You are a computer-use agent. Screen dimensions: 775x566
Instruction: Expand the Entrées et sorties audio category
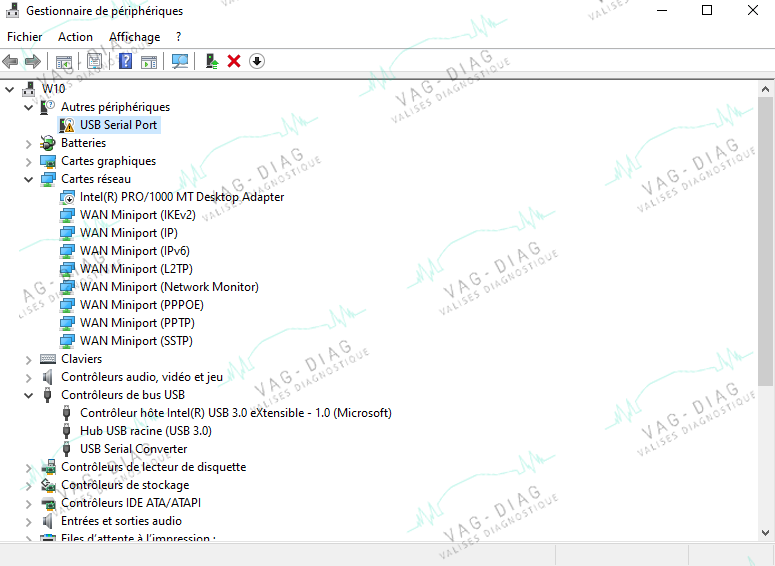(29, 522)
